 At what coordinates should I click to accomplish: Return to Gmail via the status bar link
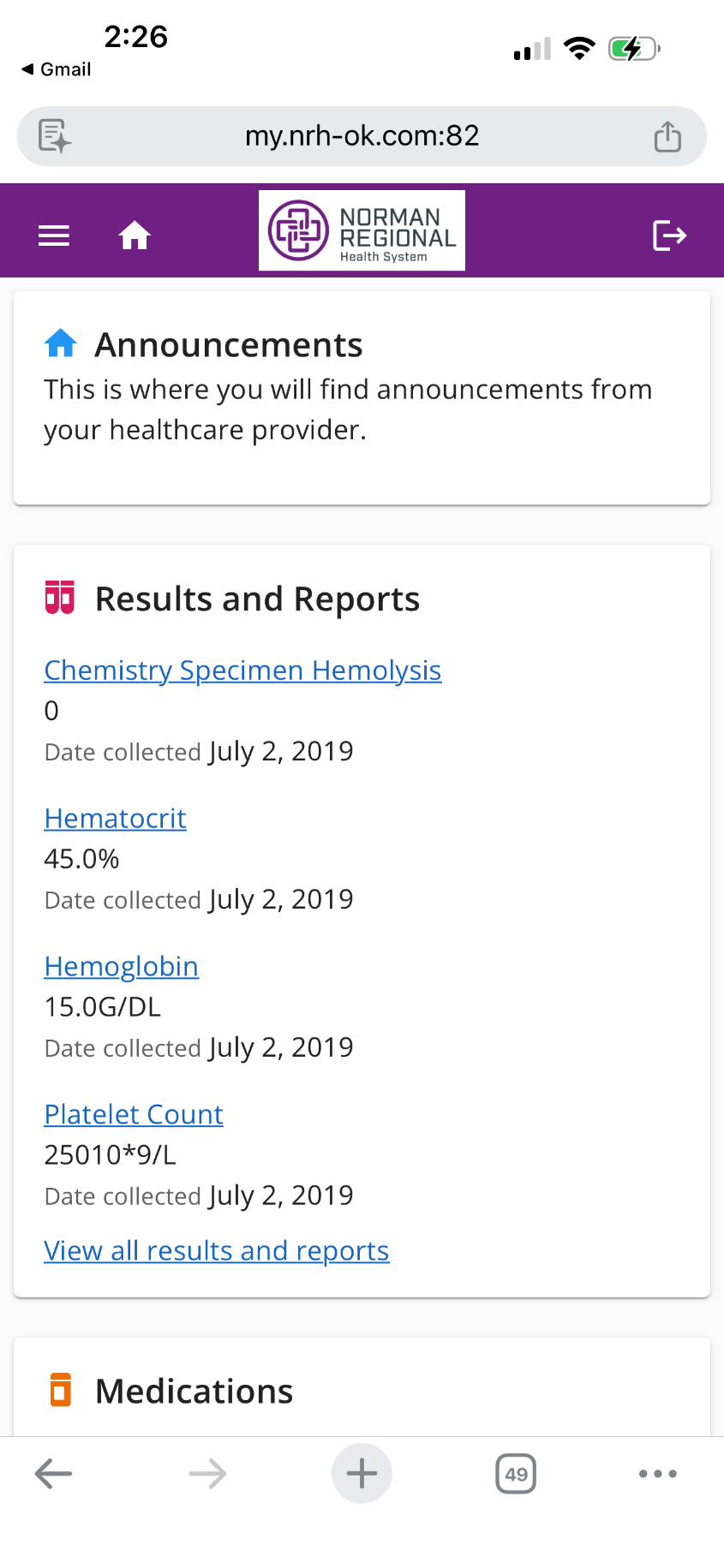[x=54, y=69]
